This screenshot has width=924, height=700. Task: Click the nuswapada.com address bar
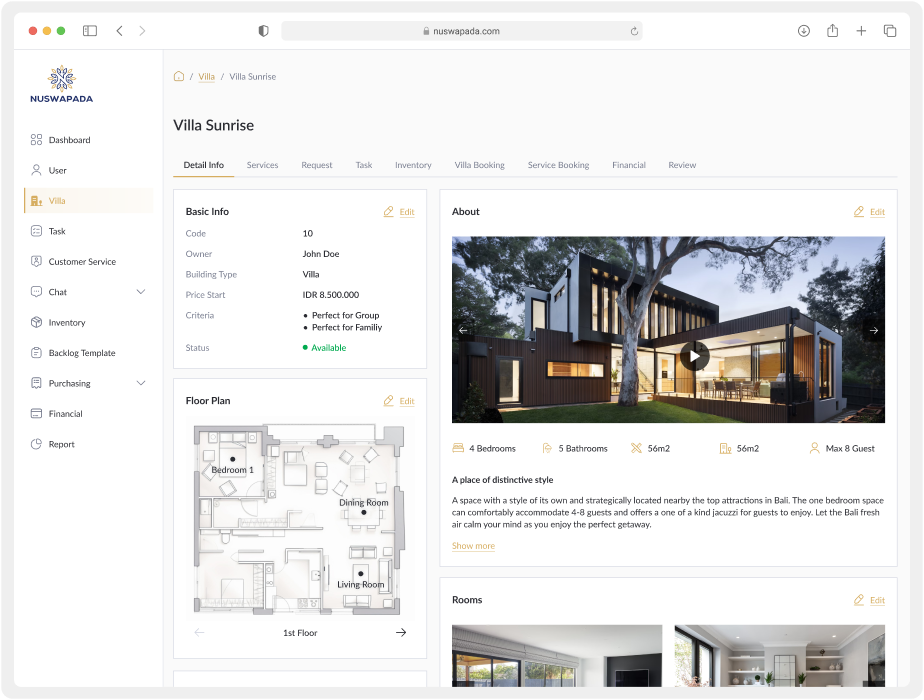(461, 31)
